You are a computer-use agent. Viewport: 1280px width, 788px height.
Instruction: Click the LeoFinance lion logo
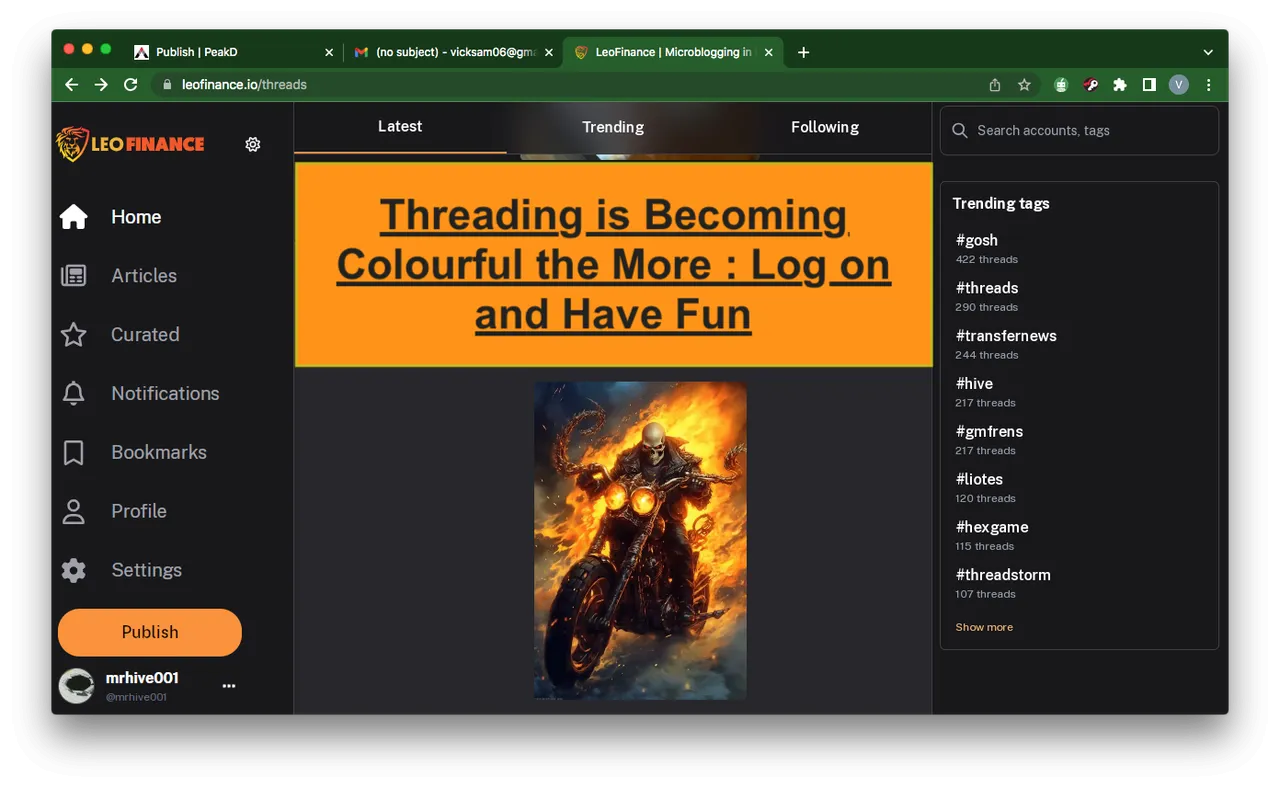pos(131,144)
